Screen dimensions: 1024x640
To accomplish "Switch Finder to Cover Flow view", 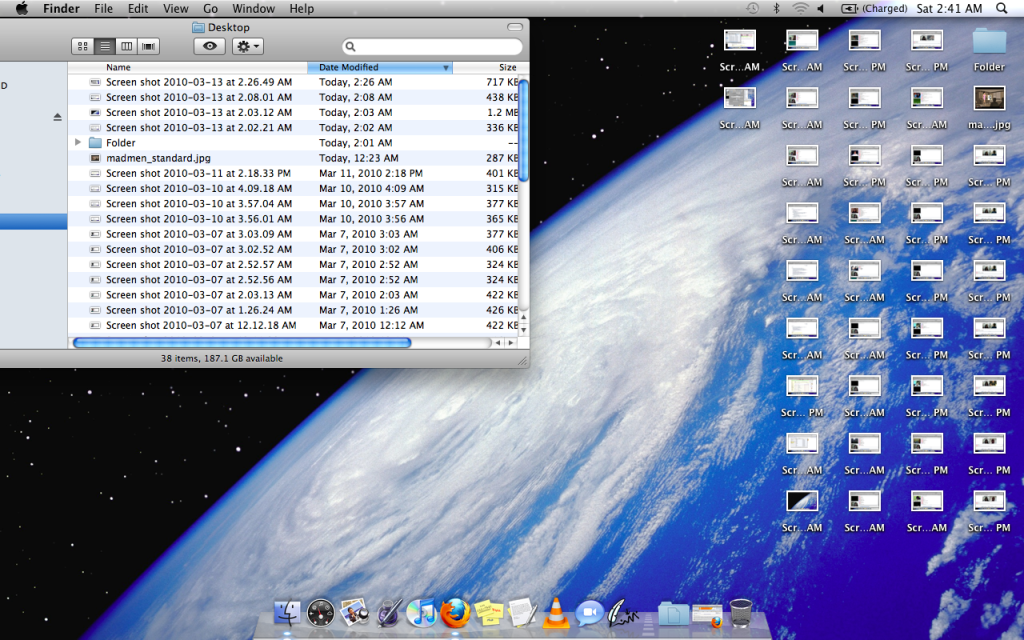I will click(x=149, y=46).
